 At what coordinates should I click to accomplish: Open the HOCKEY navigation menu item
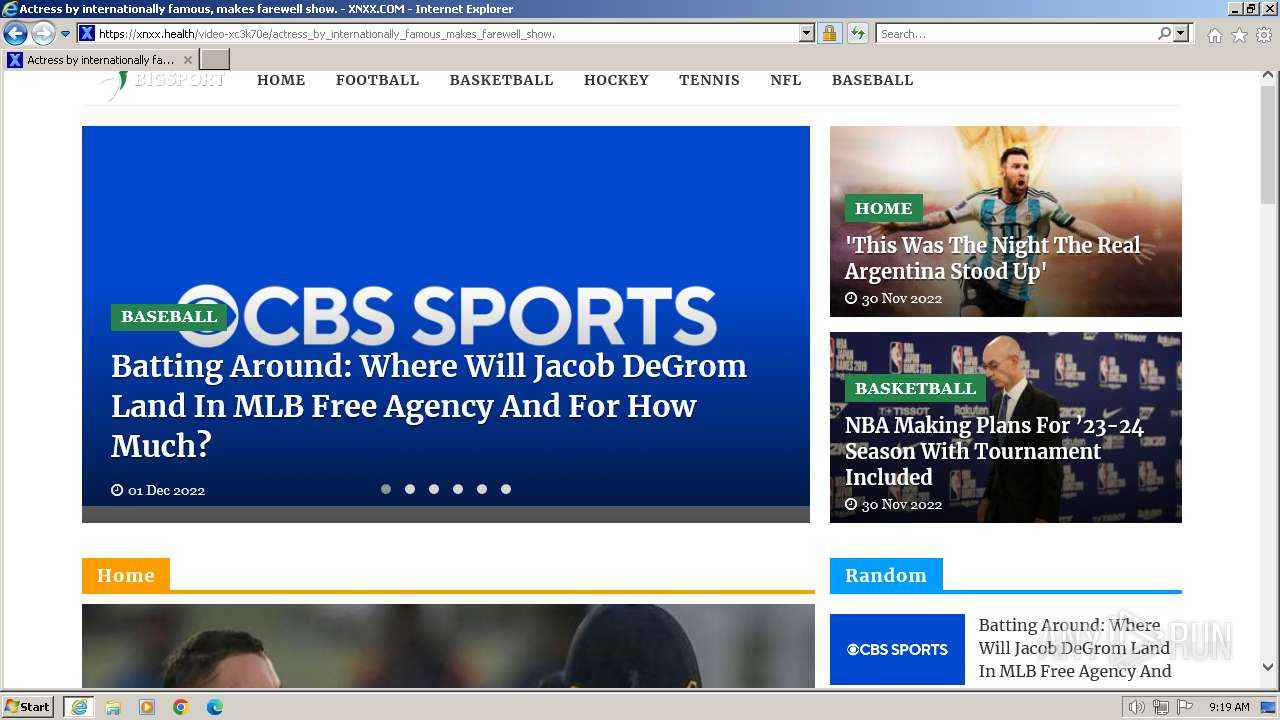pyautogui.click(x=616, y=80)
